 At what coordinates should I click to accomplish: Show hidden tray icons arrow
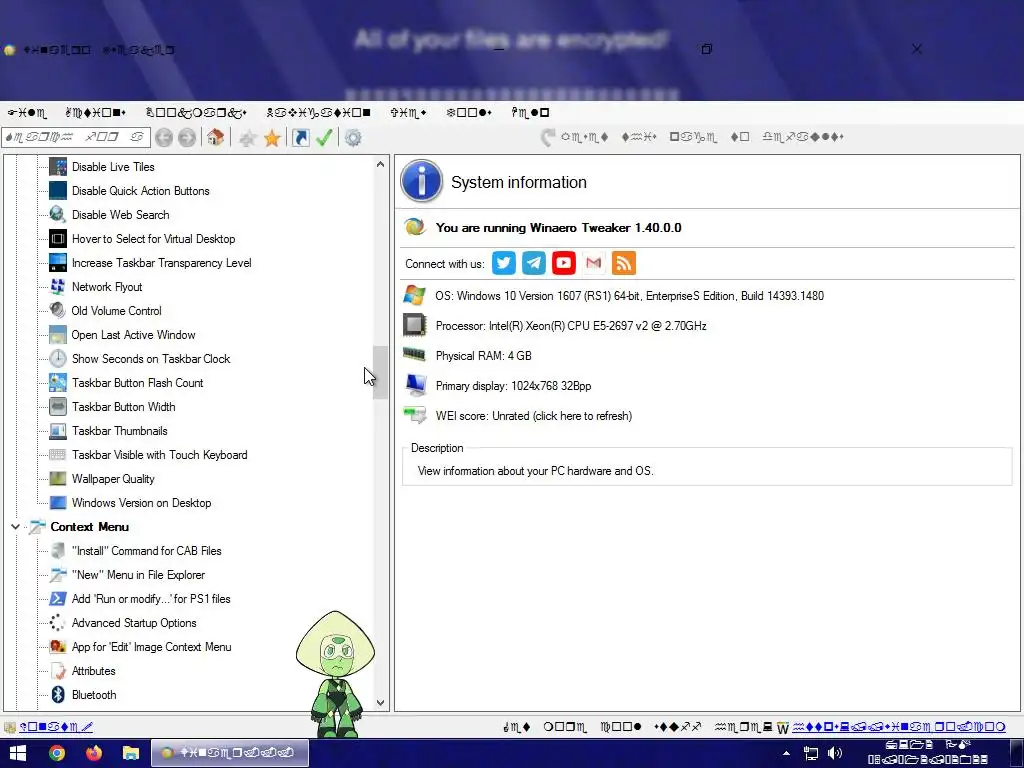786,753
